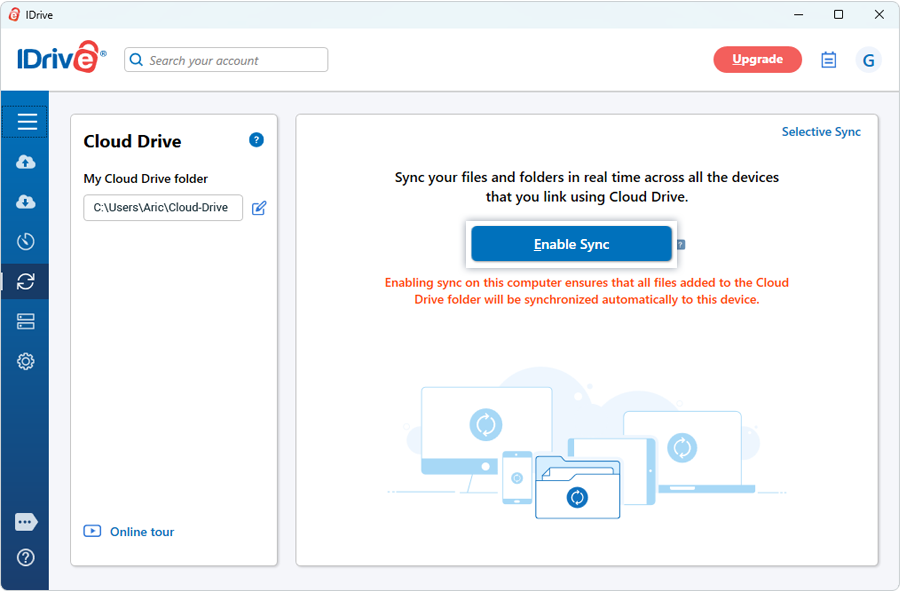
Task: Open the Scheduler clock icon
Action: click(x=25, y=242)
